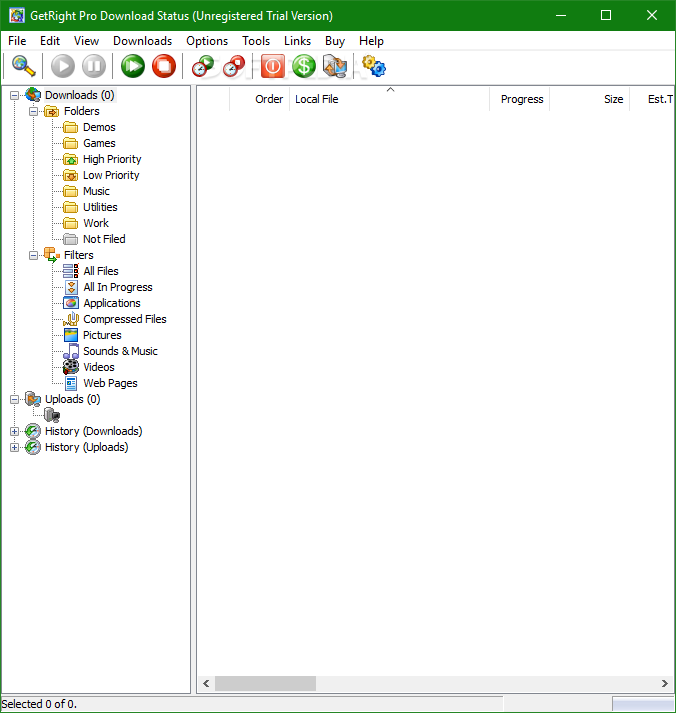Click the scrollbar left arrow
676x713 pixels.
(206, 683)
